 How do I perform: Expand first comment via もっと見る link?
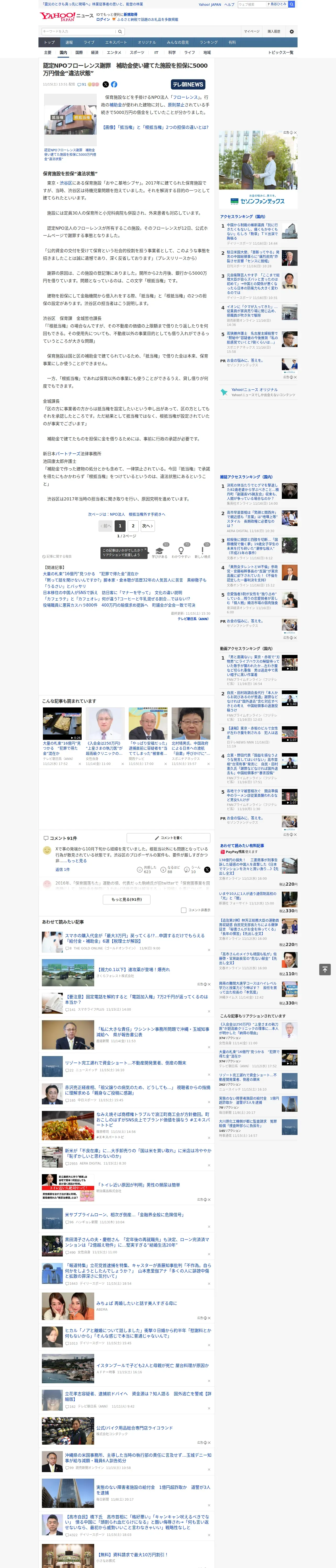coord(77,861)
